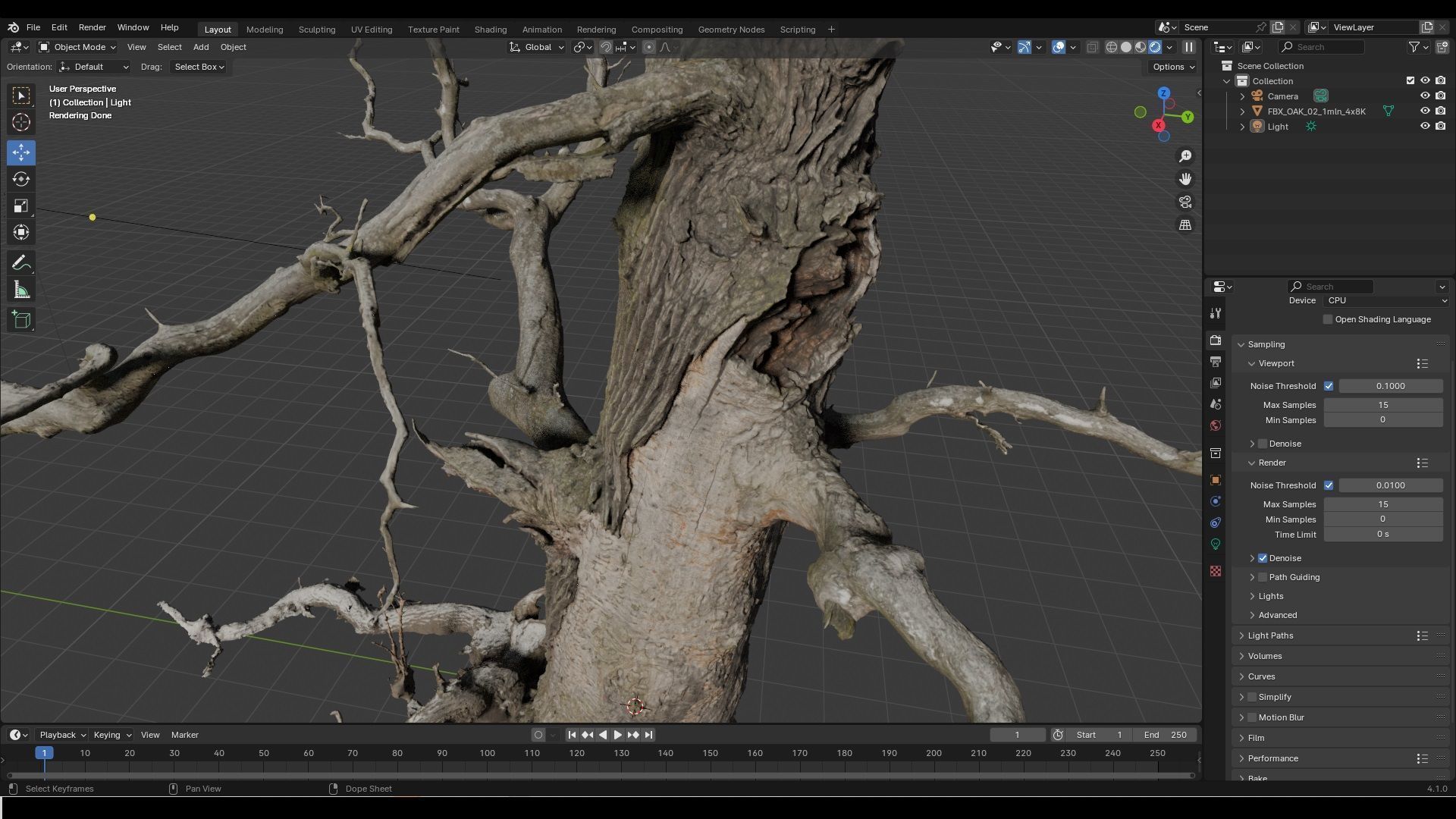Open the Object Data light properties tab
The width and height of the screenshot is (1456, 819).
click(x=1216, y=544)
